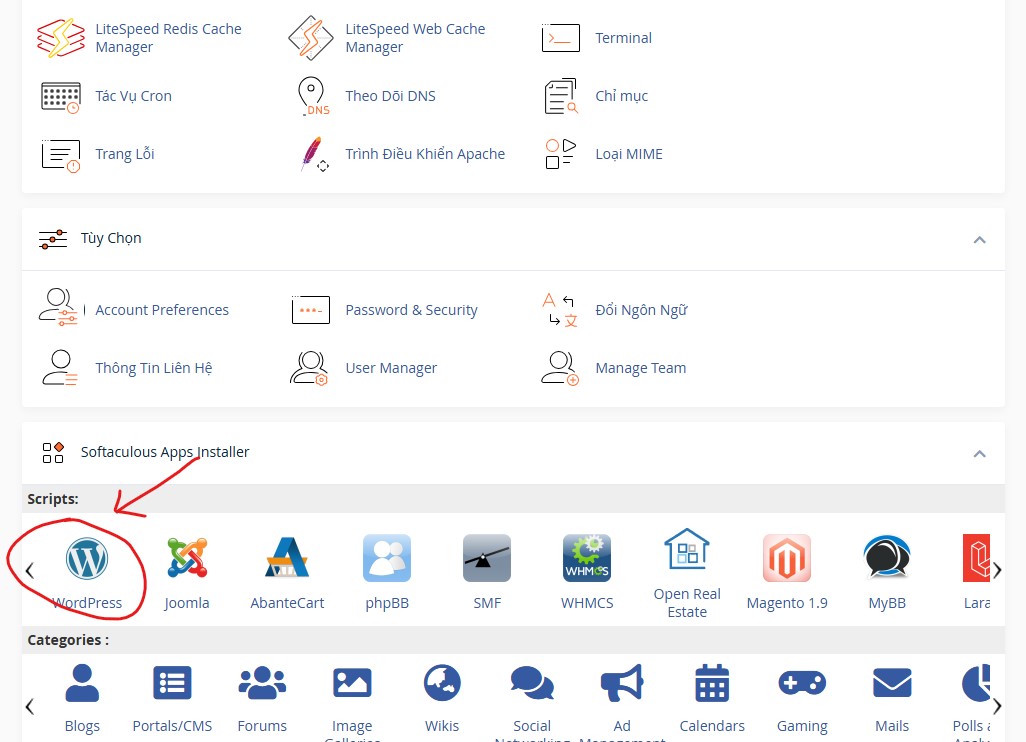Launch the WHMCS script icon

pyautogui.click(x=587, y=559)
